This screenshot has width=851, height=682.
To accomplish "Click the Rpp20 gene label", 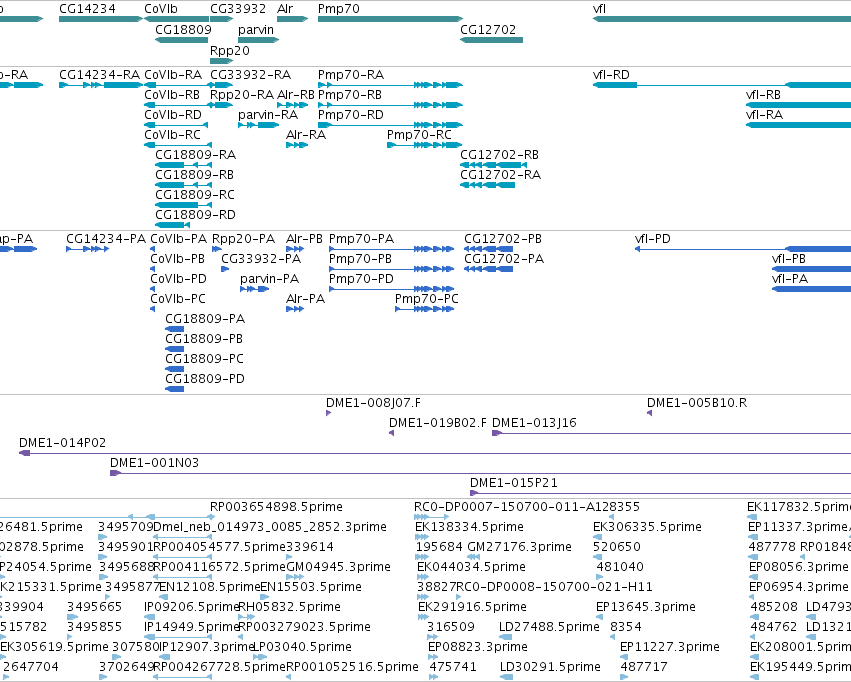I will coord(230,50).
